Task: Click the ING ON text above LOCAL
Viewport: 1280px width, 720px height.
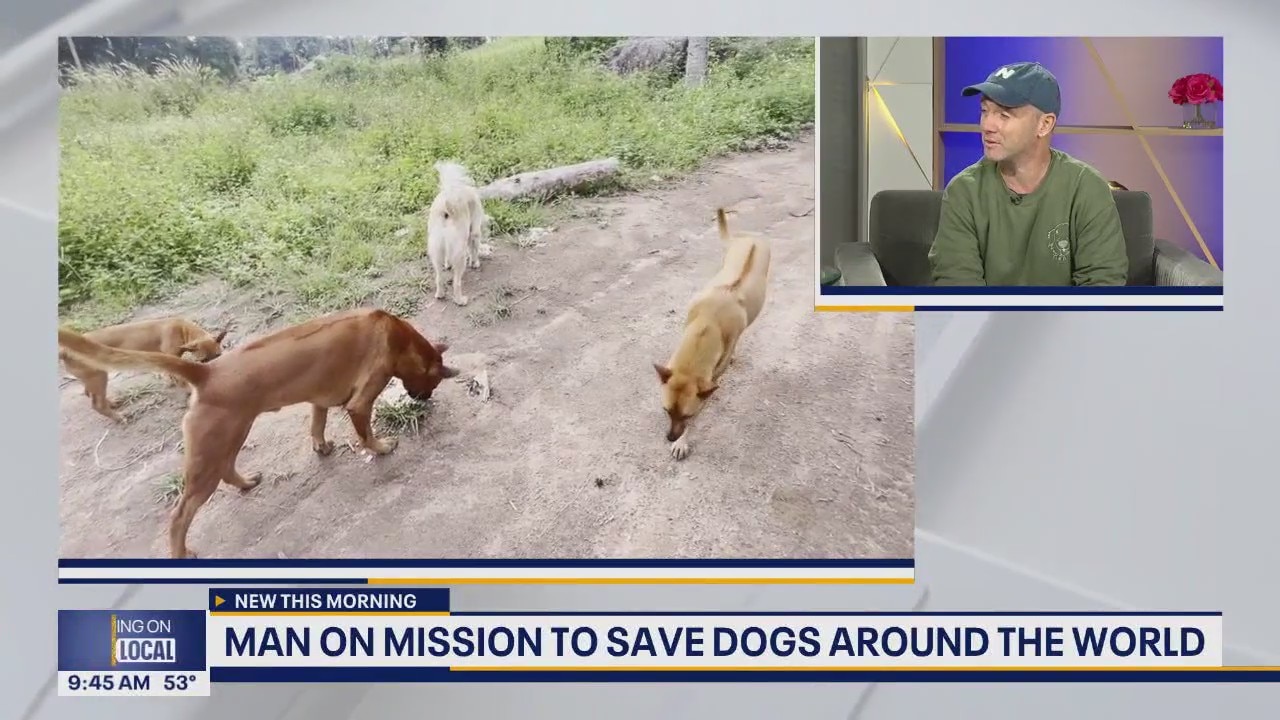Action: [x=145, y=627]
